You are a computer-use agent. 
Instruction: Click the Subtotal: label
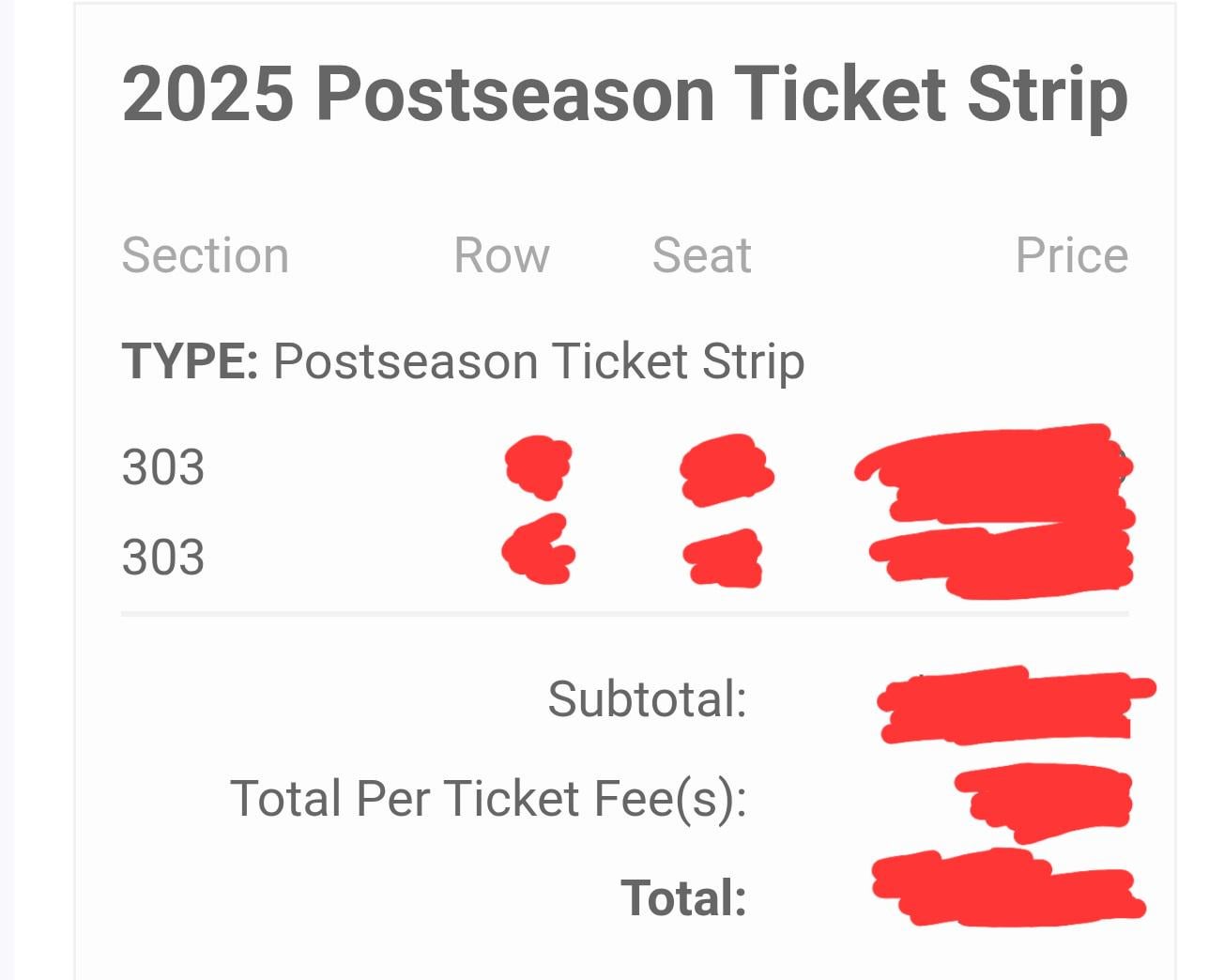click(x=647, y=699)
